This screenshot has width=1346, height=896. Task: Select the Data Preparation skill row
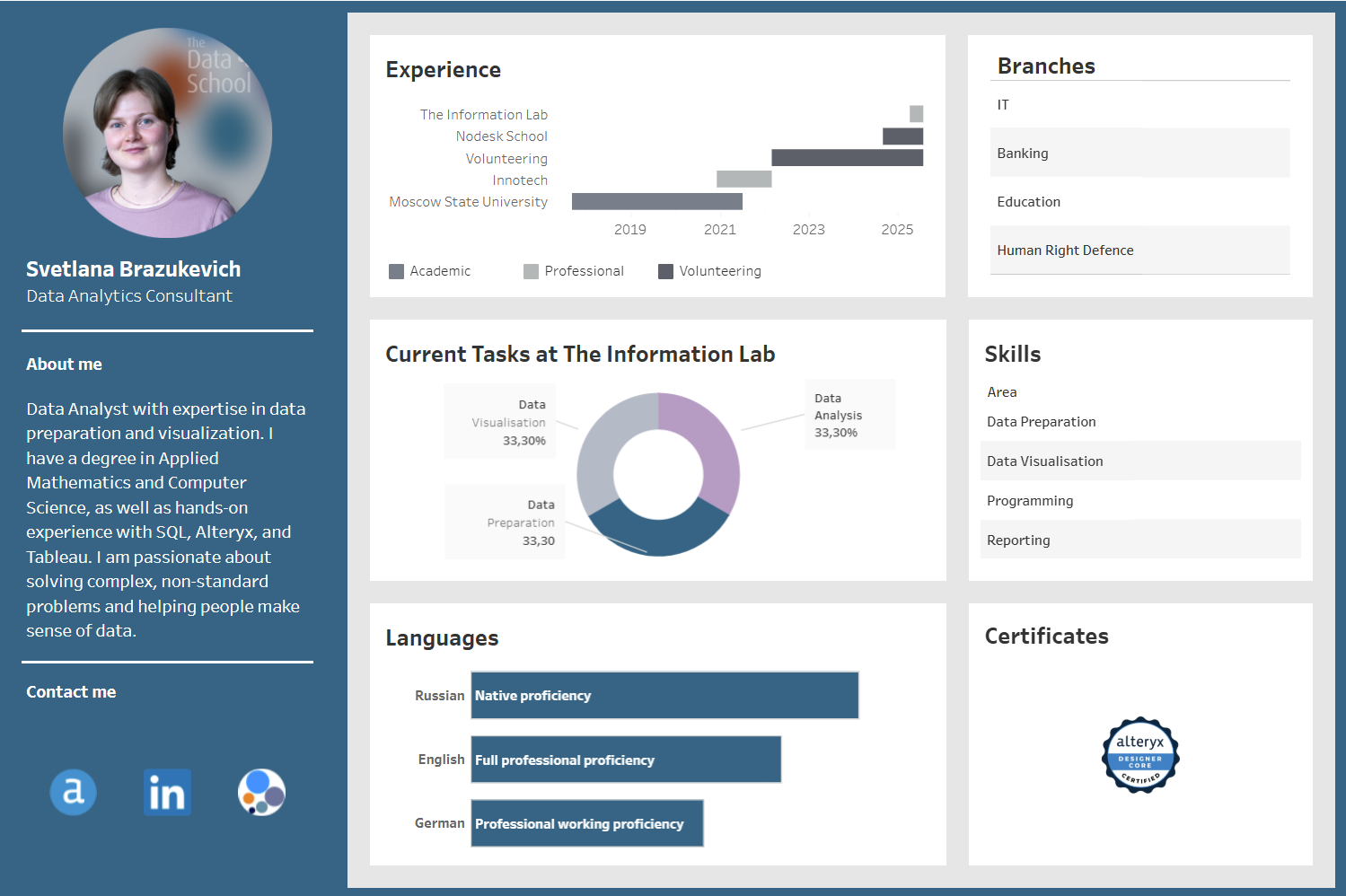(x=1140, y=422)
